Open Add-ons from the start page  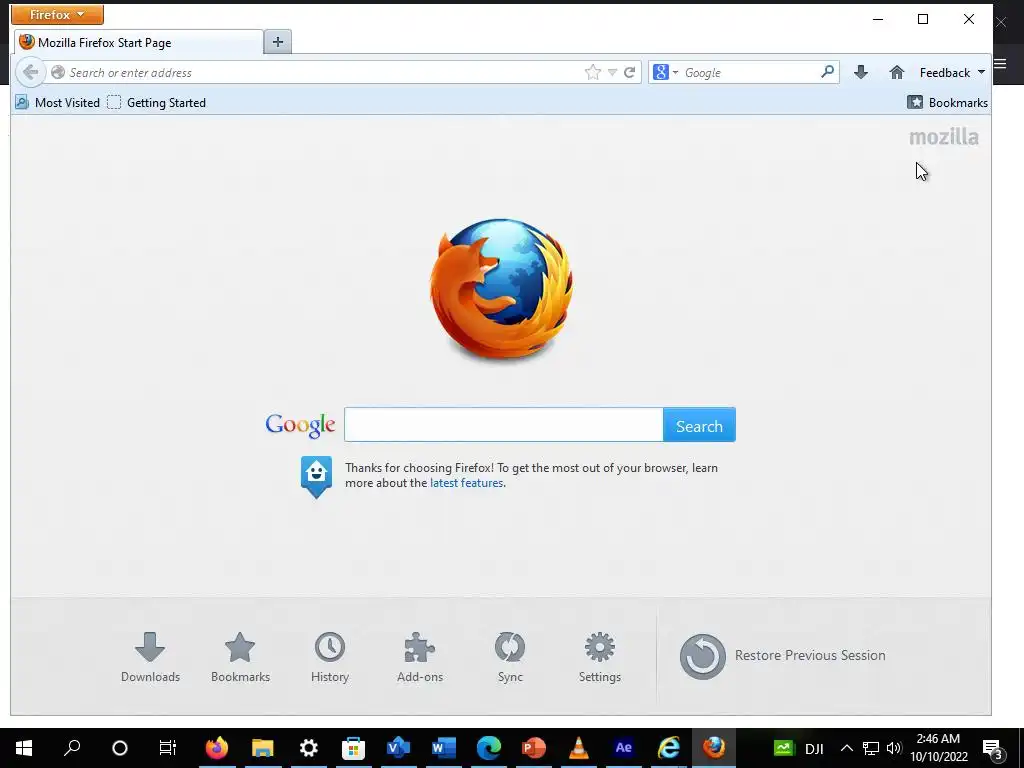click(x=420, y=658)
